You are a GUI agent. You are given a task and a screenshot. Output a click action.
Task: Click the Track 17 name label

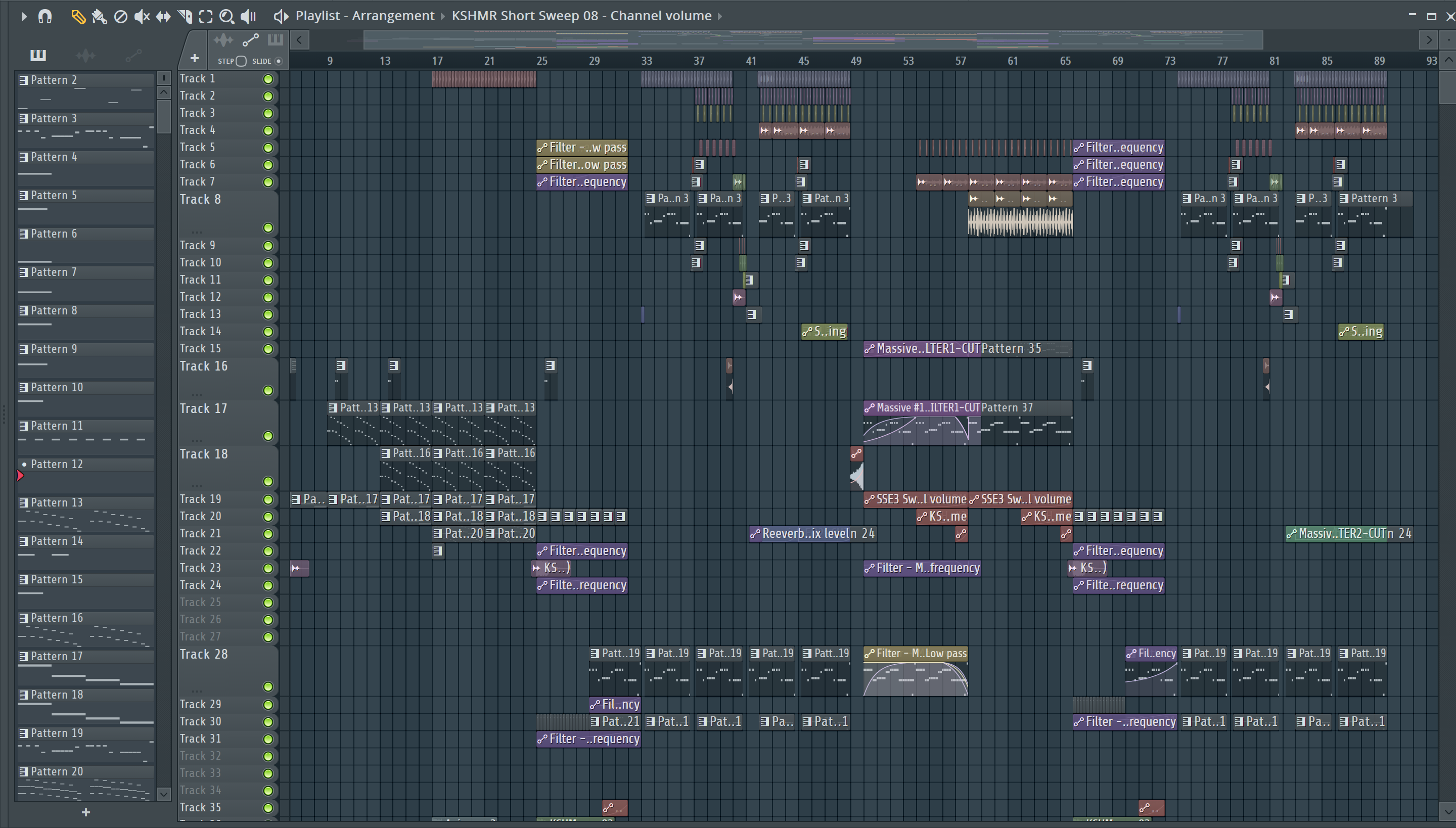[204, 409]
